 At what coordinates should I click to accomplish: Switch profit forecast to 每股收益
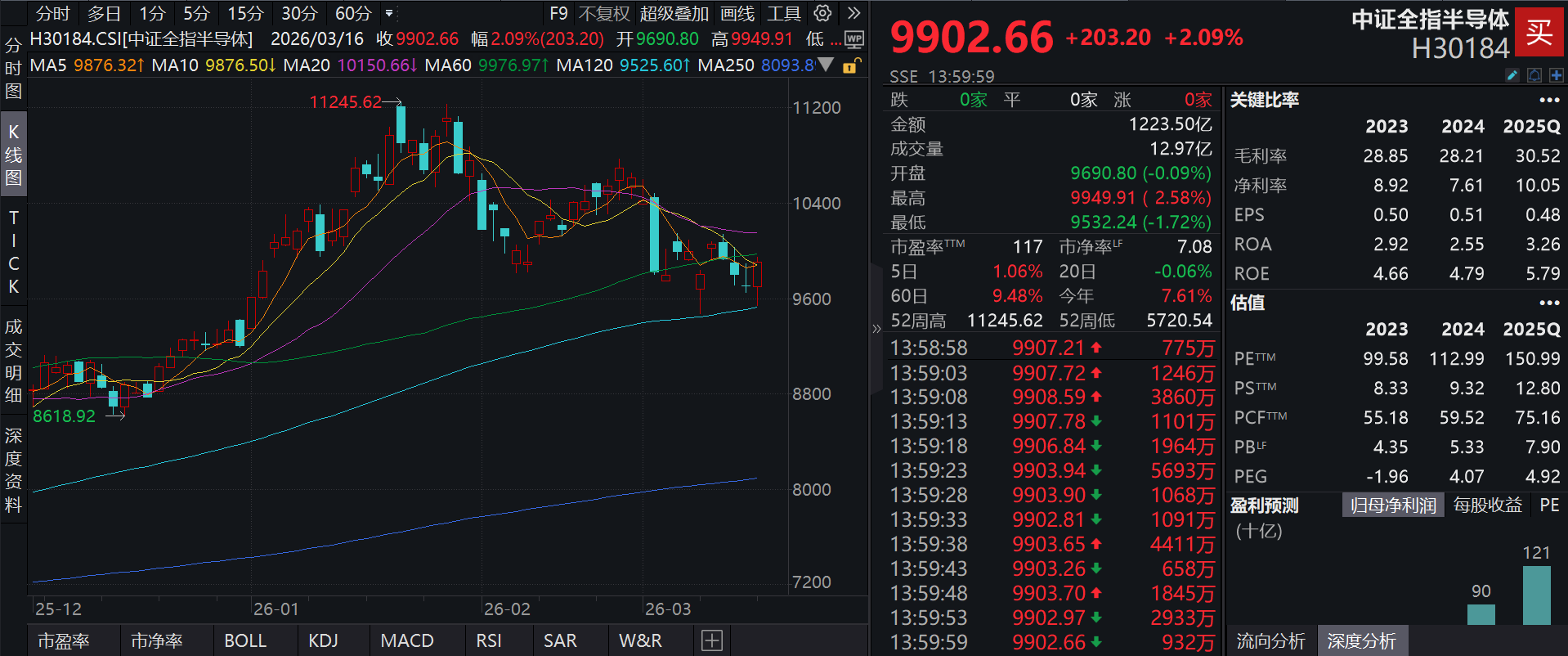pos(1487,505)
